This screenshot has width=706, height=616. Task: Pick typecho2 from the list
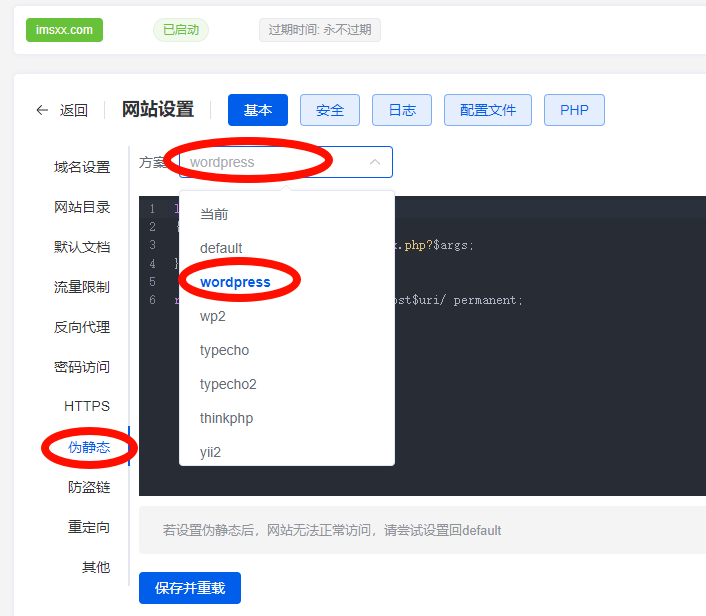coord(287,384)
